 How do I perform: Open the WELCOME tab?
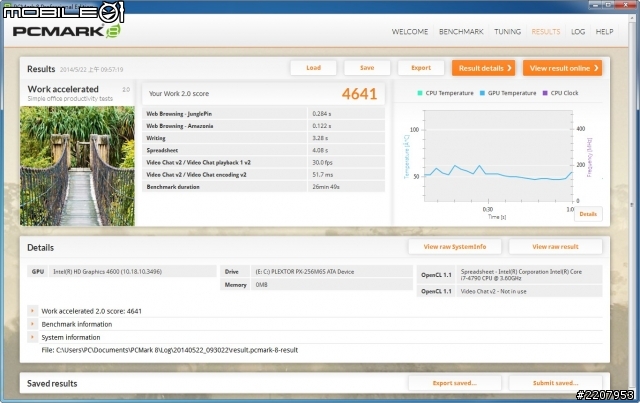point(410,31)
